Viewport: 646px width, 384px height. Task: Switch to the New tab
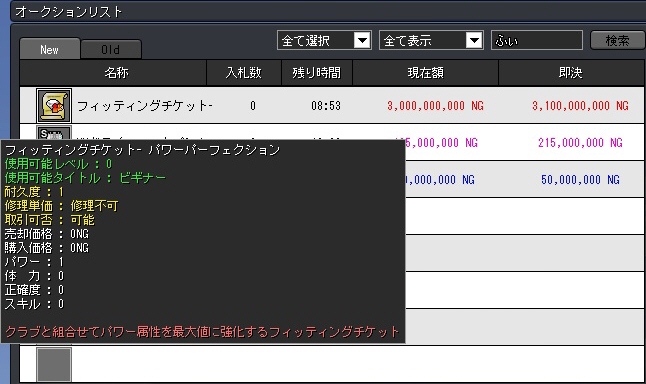tap(49, 49)
